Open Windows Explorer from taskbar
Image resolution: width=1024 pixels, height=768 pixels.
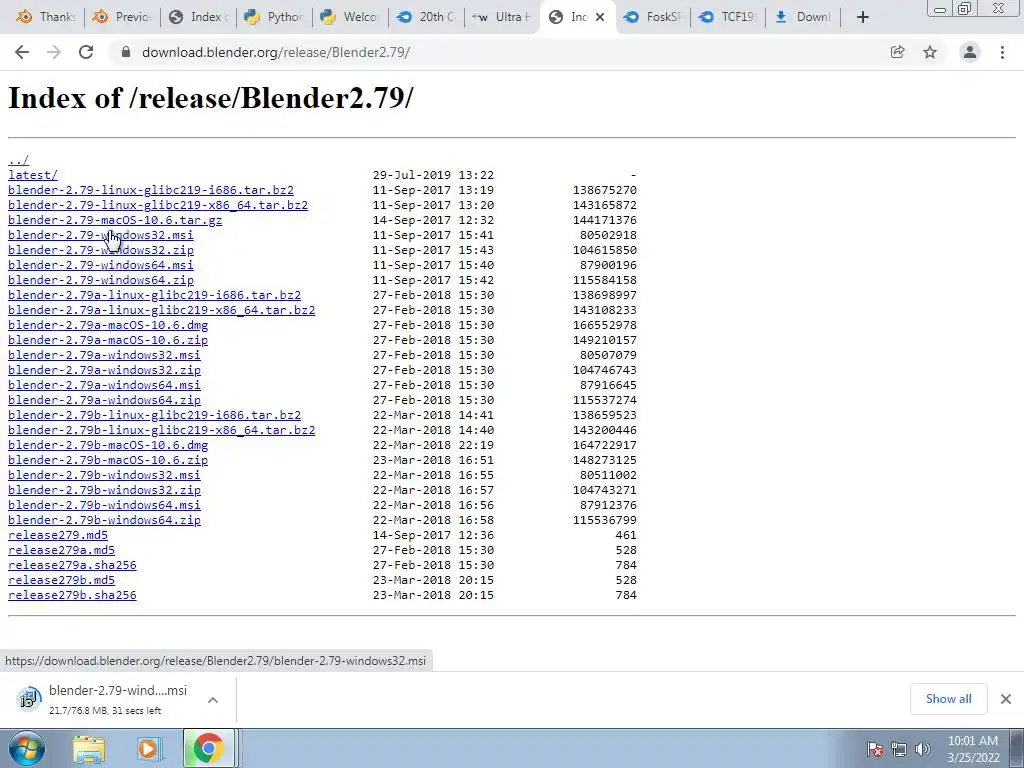tap(89, 749)
